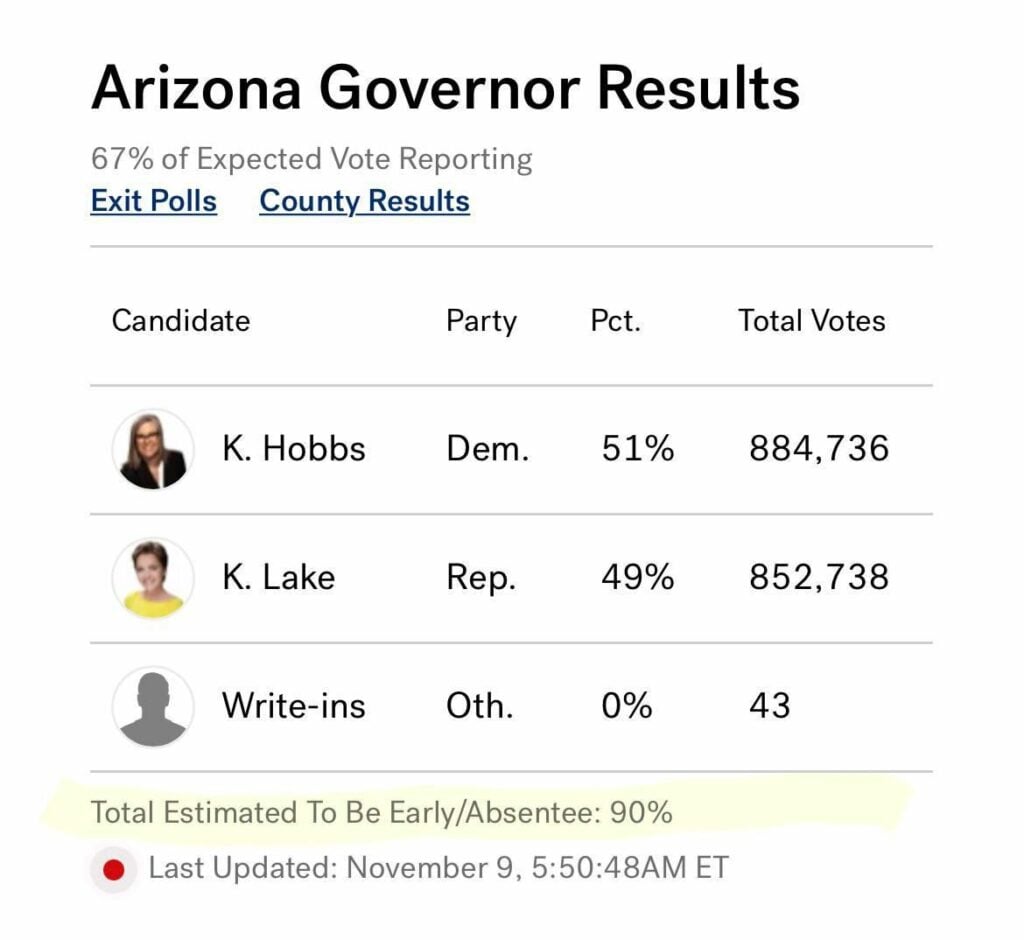This screenshot has height=940, width=1024.
Task: Click the red live update indicator dot
Action: coord(113,868)
